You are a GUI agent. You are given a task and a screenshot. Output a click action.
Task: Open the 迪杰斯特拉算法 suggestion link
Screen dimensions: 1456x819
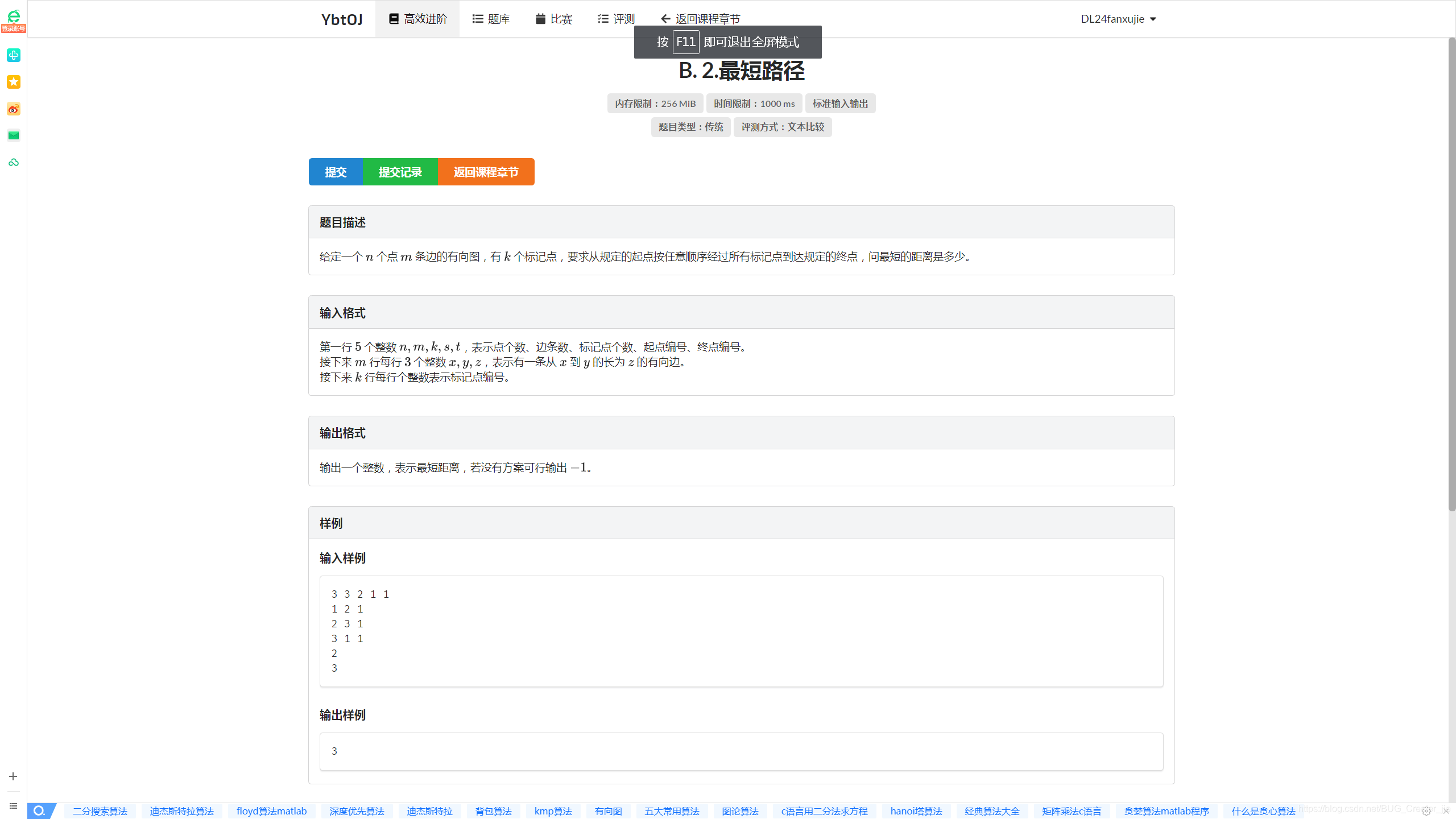182,810
